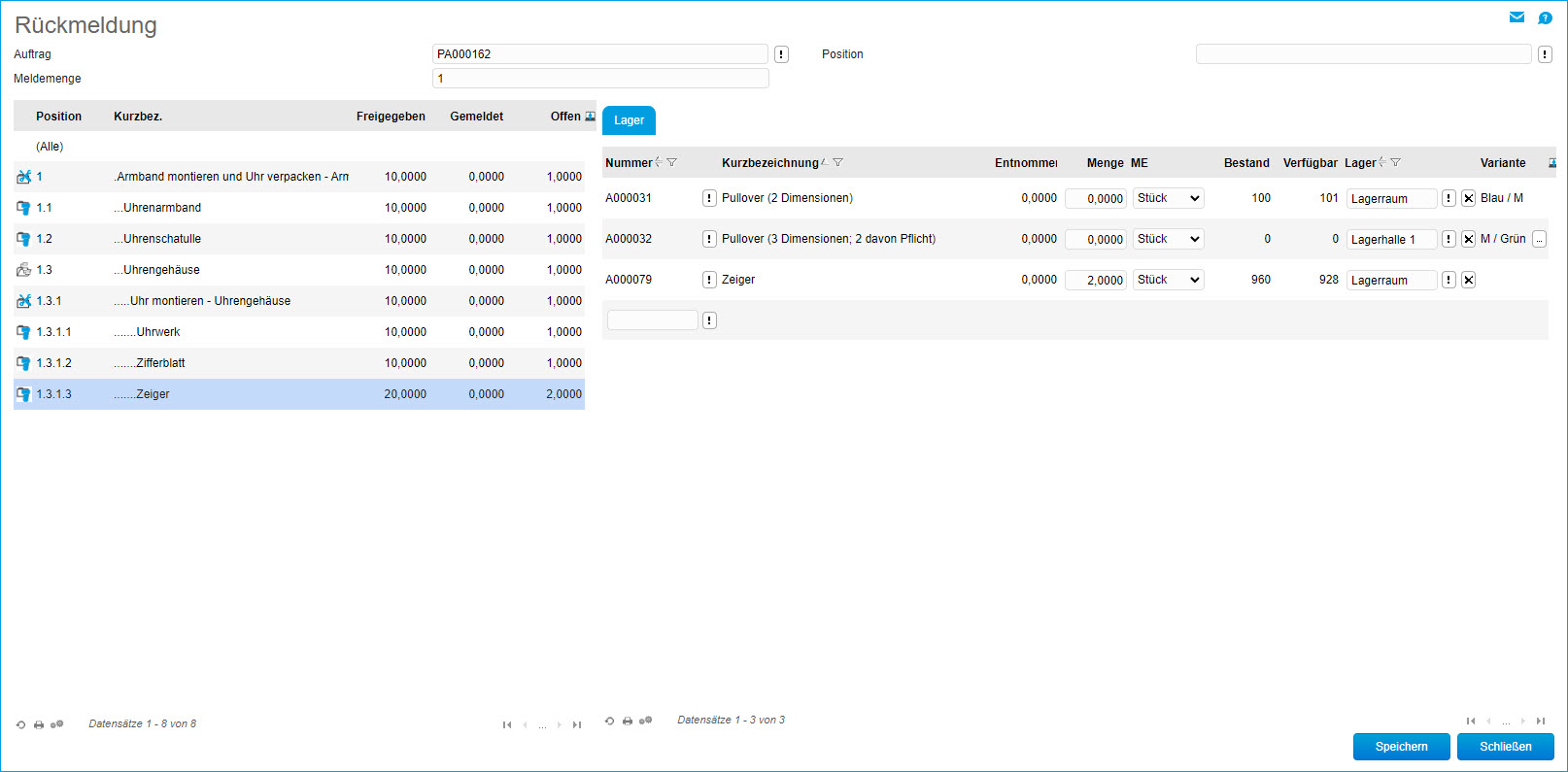The image size is (1568, 772).
Task: Jump to first page of Lager table
Action: coord(1470,721)
